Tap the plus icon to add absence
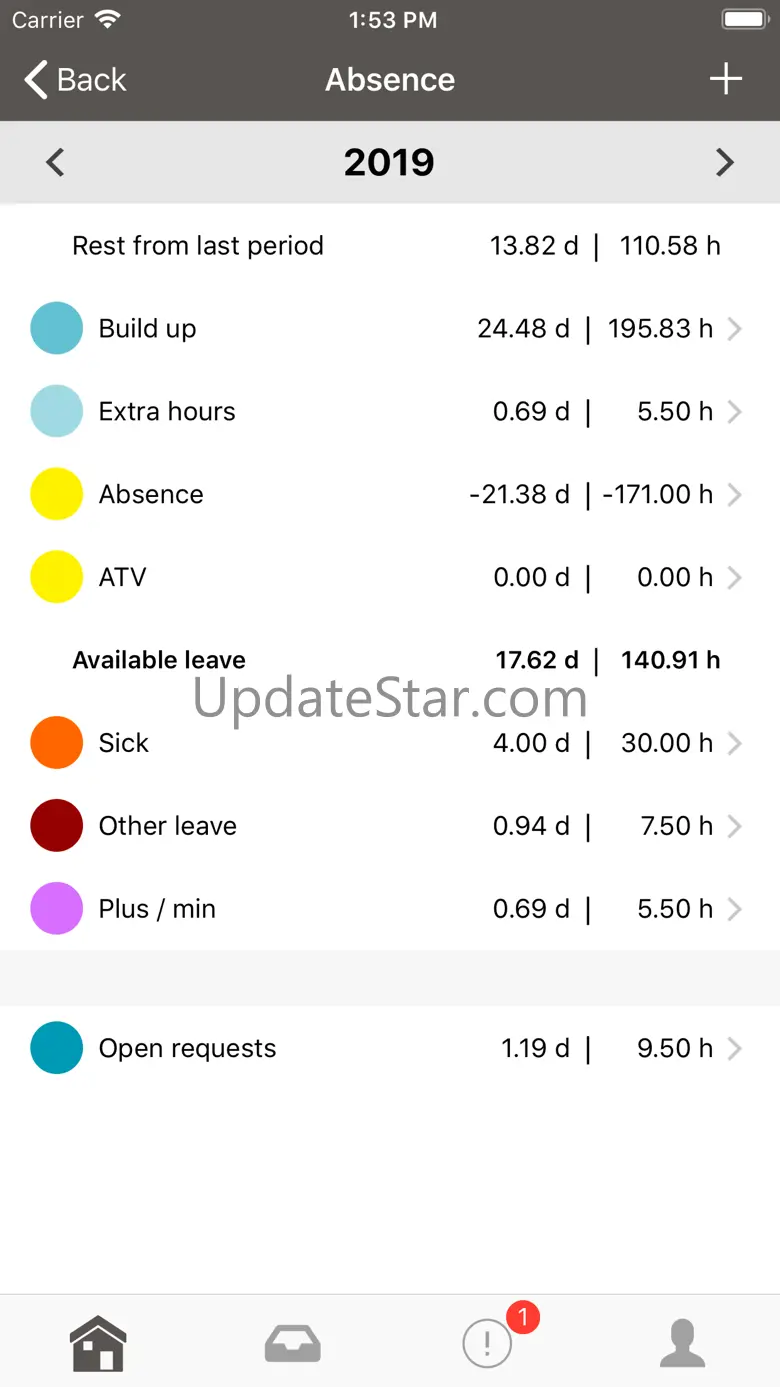The image size is (780, 1387). point(726,79)
